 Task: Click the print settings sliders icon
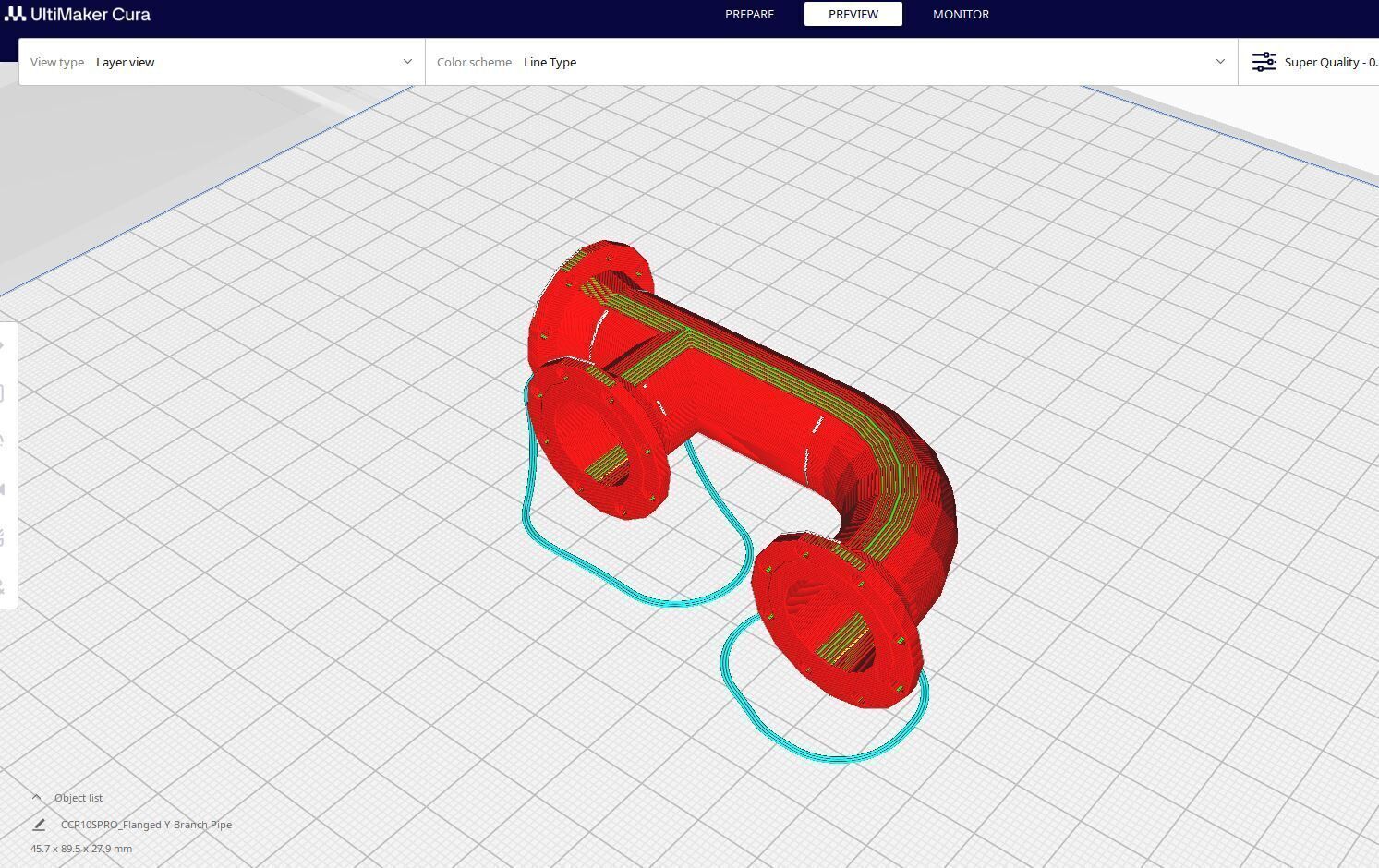tap(1264, 62)
